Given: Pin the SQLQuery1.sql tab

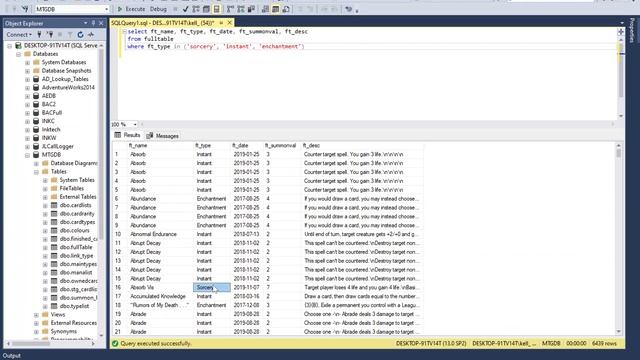Looking at the screenshot, I should (221, 23).
